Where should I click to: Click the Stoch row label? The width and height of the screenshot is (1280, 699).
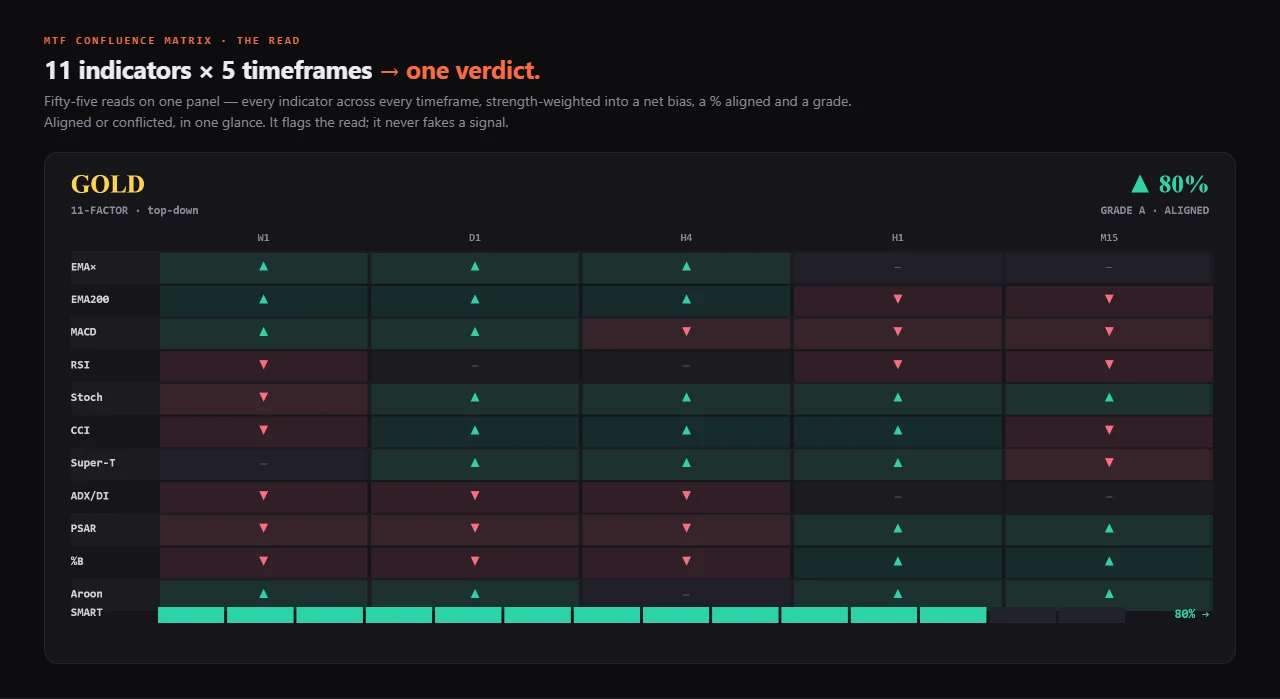click(x=87, y=397)
